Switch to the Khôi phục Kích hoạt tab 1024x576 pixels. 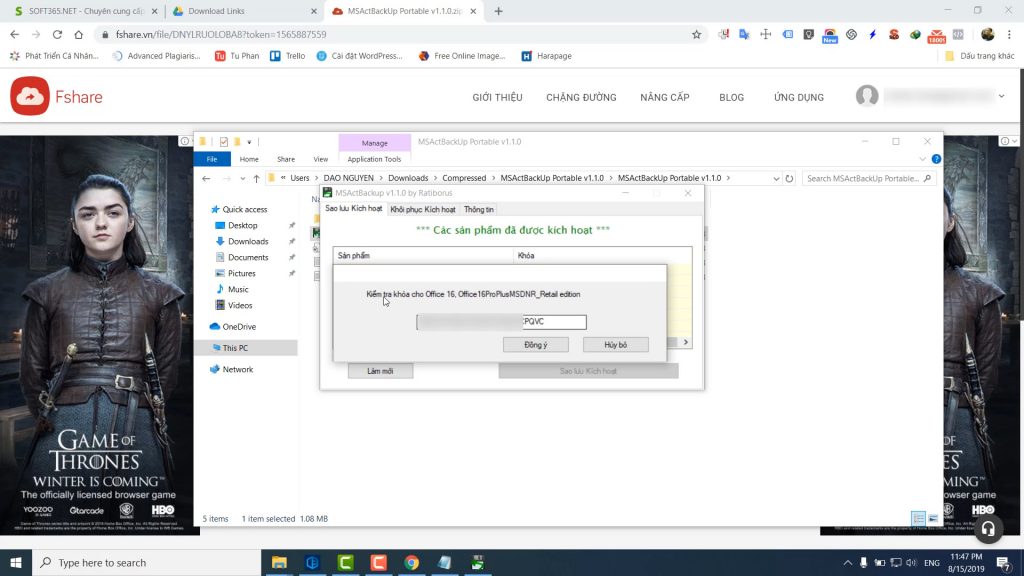(x=422, y=210)
